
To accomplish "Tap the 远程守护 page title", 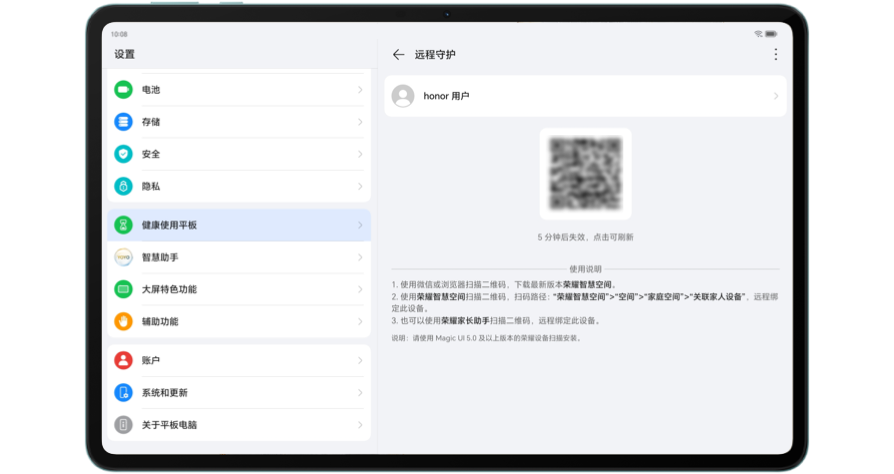I will [x=435, y=54].
